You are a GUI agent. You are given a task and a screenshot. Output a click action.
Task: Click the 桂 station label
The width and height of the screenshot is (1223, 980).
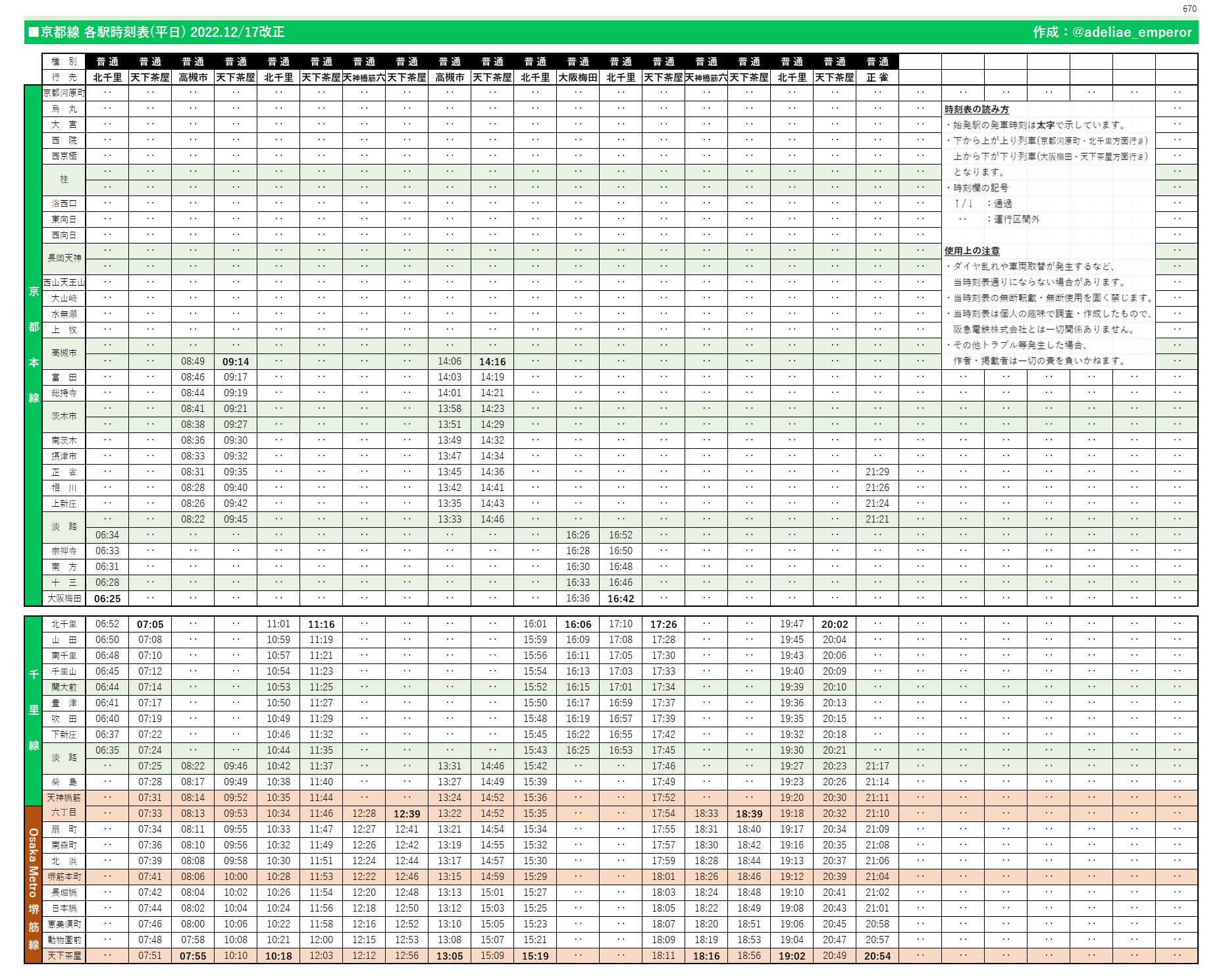tap(64, 180)
